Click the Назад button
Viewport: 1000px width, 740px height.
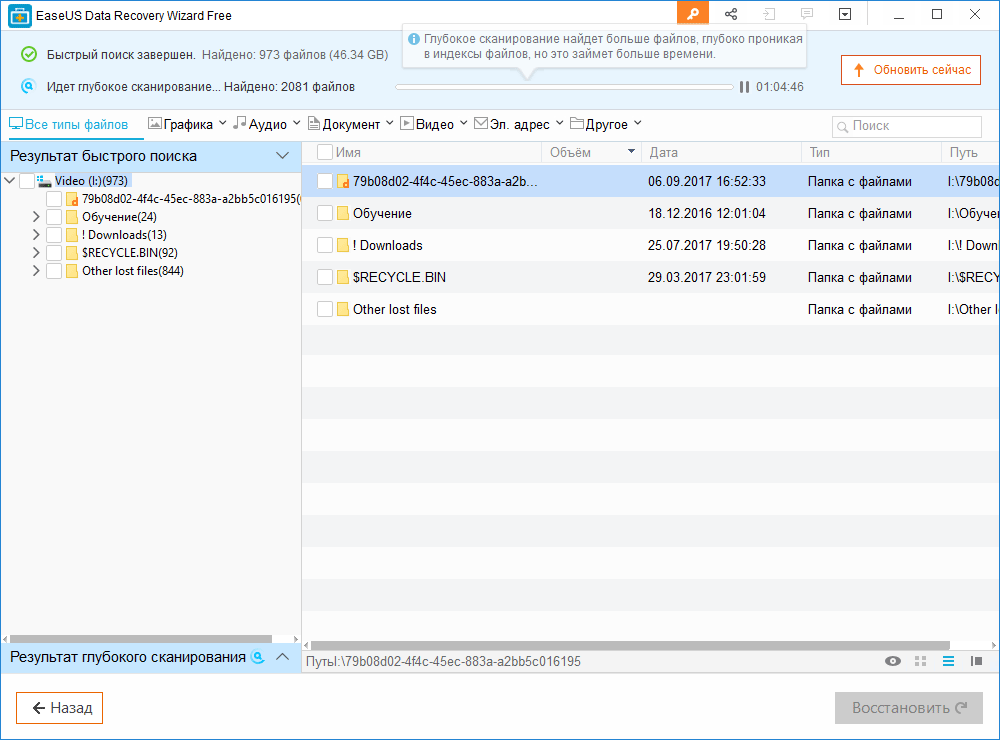60,708
